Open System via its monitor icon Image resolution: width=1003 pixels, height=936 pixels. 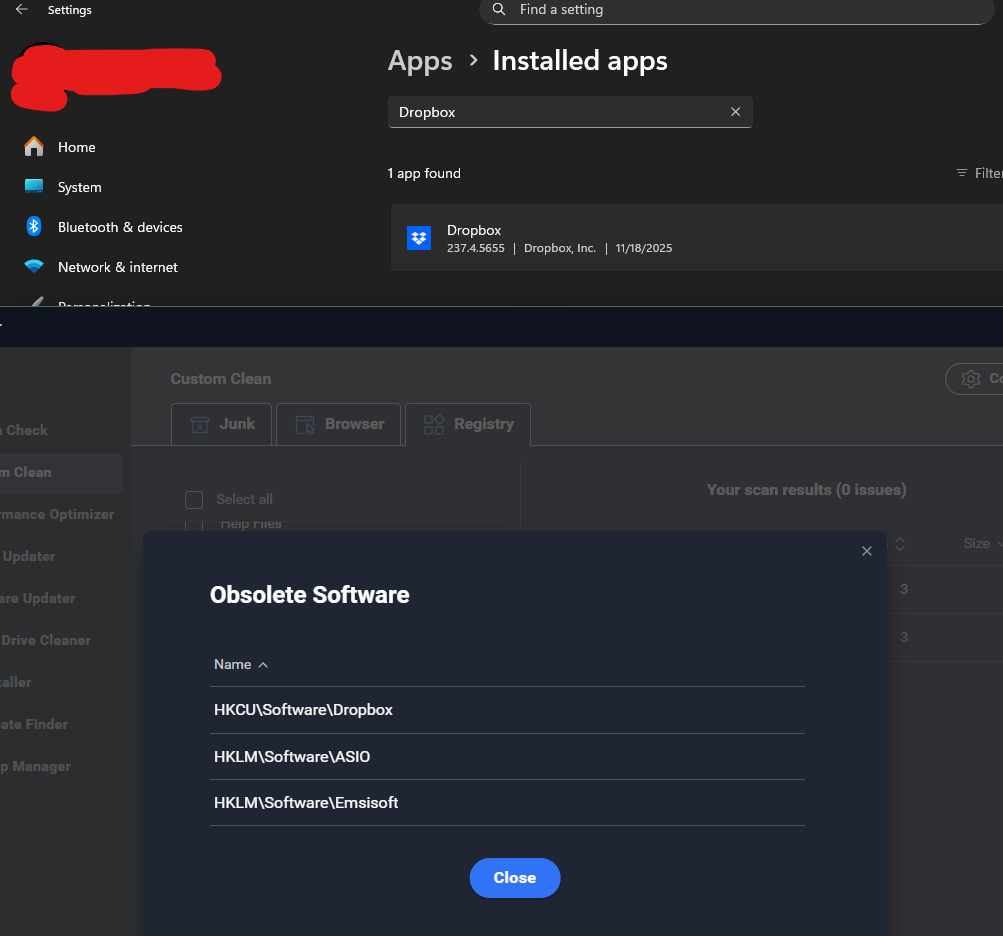click(x=34, y=187)
